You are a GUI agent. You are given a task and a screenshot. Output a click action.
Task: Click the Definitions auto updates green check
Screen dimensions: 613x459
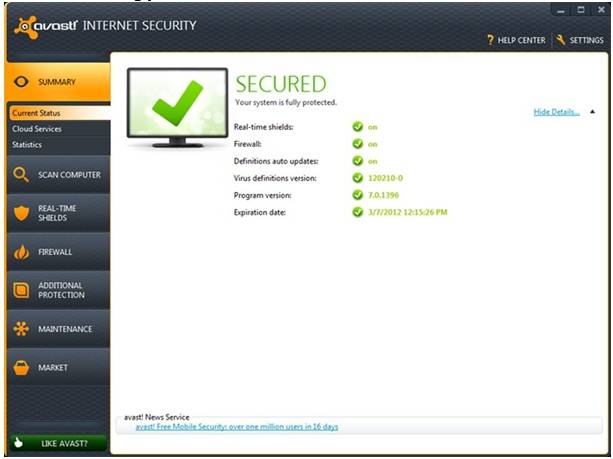coord(357,161)
